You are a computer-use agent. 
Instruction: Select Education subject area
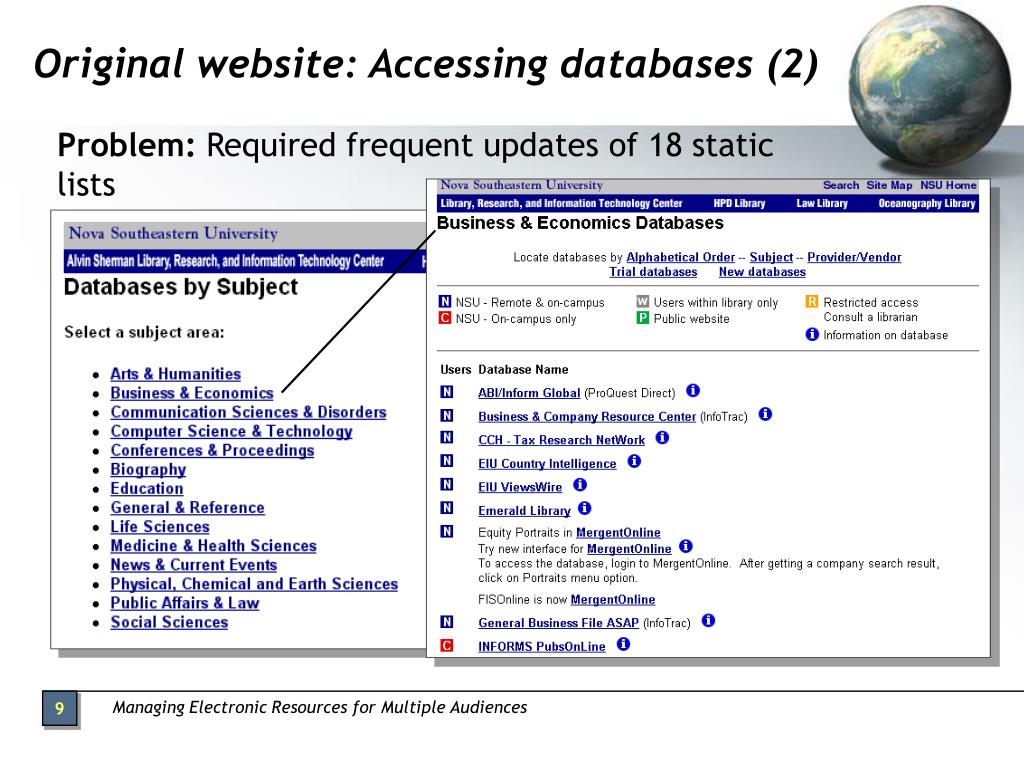tap(147, 488)
